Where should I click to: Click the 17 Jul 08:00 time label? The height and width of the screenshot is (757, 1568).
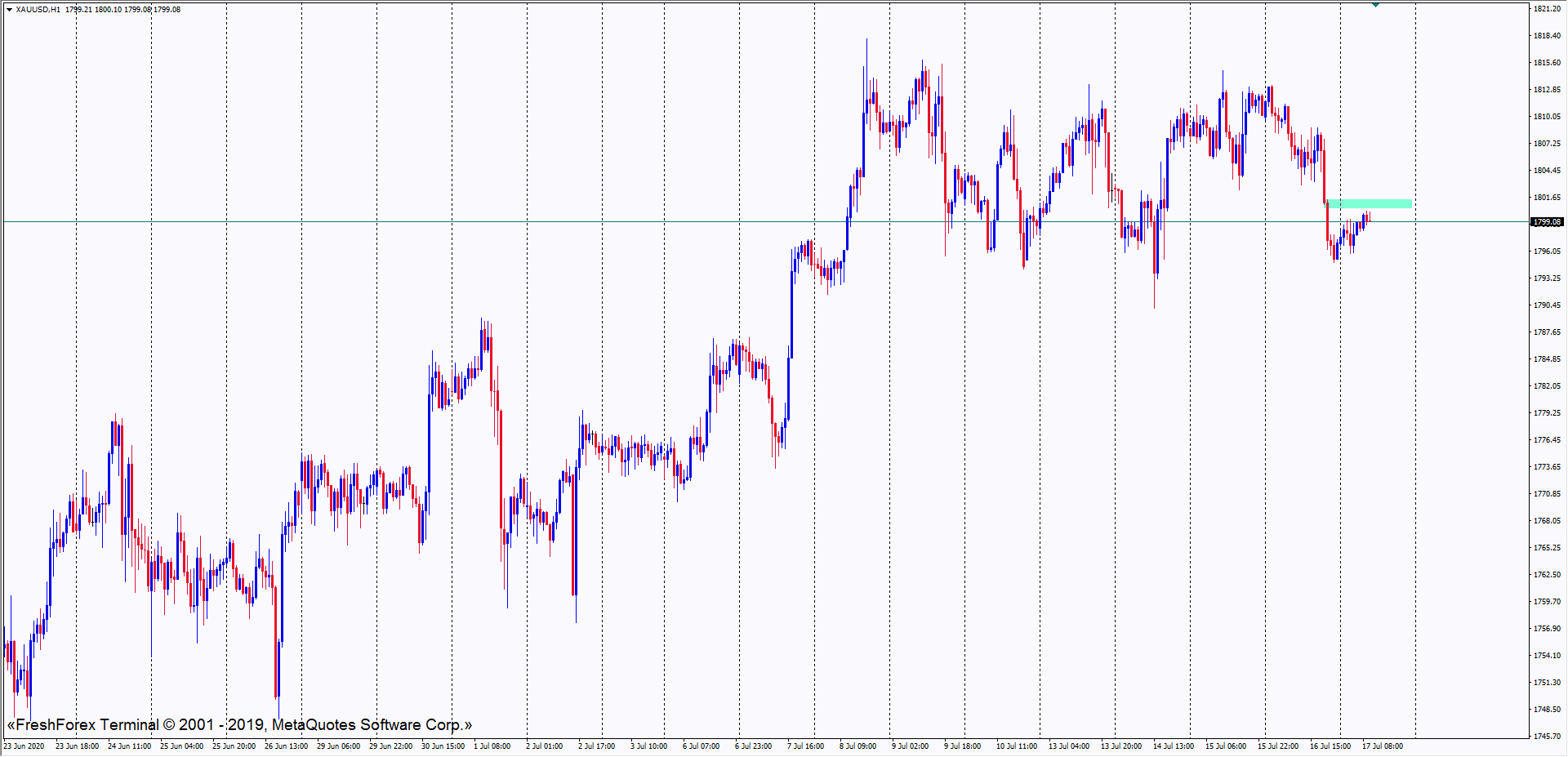1382,746
